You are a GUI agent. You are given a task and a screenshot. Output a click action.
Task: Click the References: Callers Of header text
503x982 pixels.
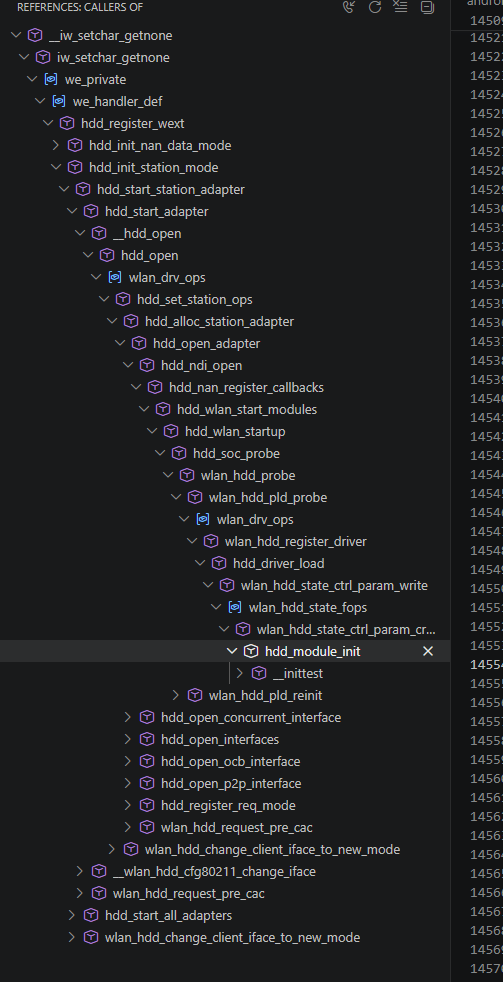coord(80,7)
